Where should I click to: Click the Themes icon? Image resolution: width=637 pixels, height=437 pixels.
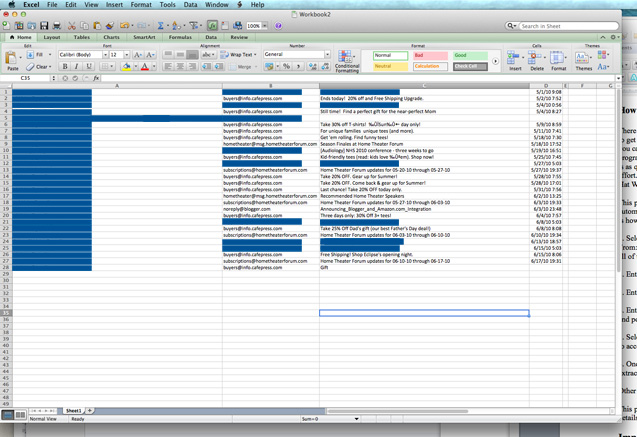pyautogui.click(x=584, y=61)
